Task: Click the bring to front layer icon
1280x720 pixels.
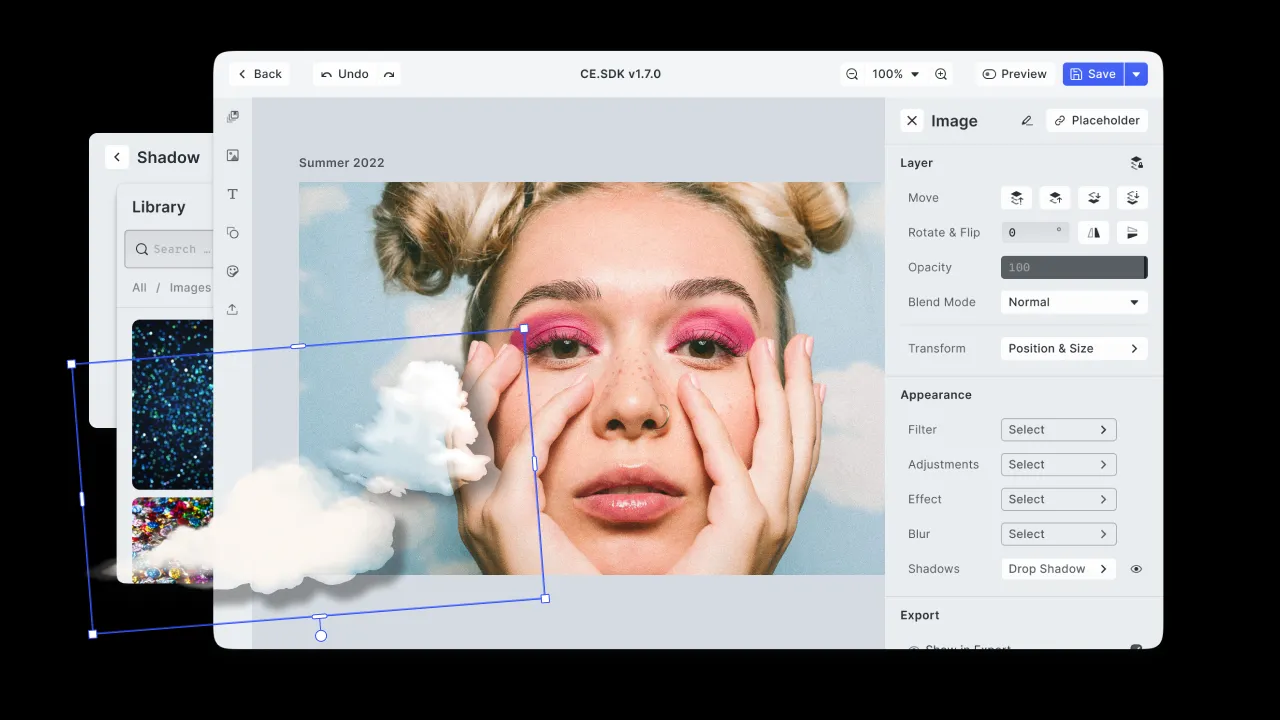Action: click(1016, 198)
